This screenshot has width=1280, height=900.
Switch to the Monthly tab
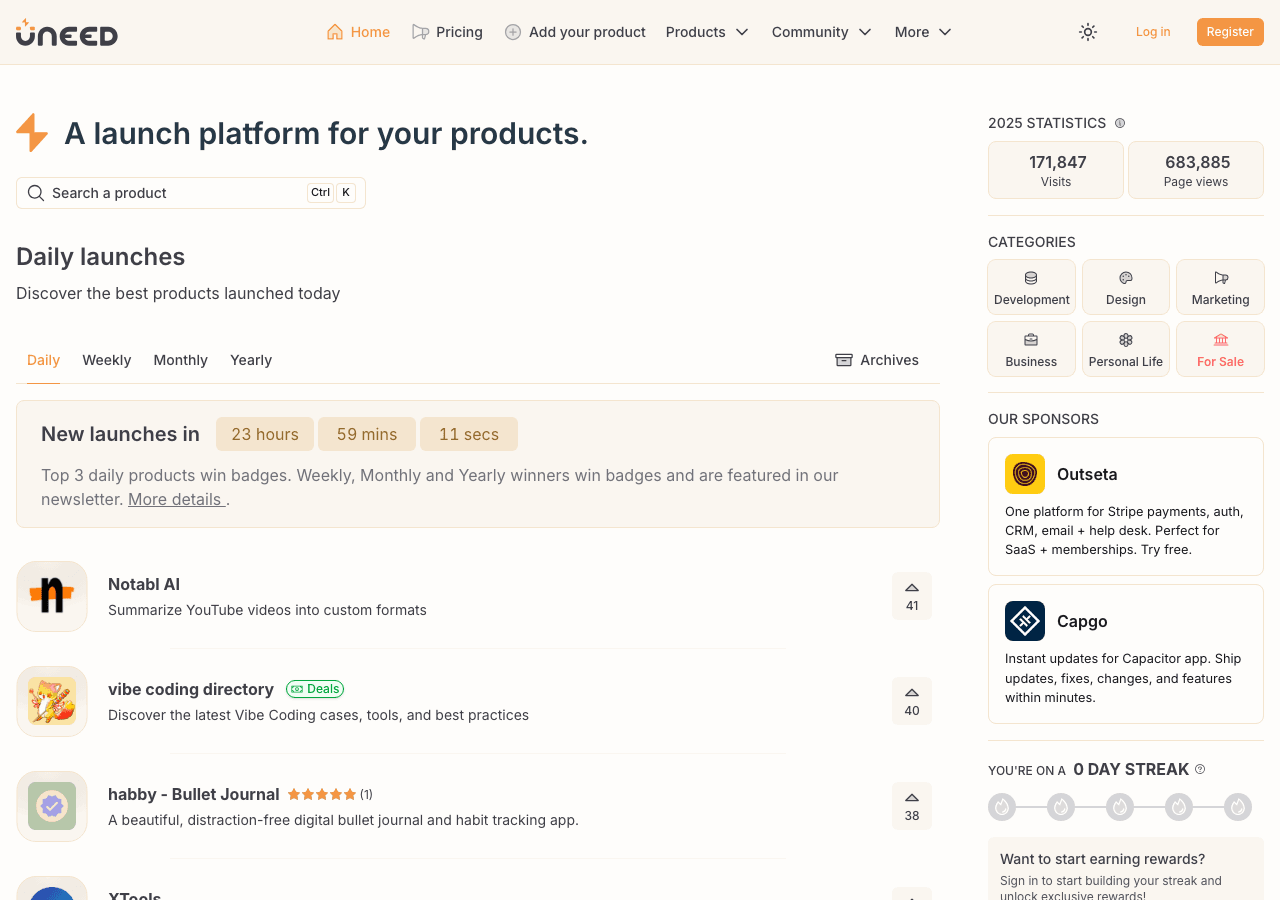coord(181,360)
